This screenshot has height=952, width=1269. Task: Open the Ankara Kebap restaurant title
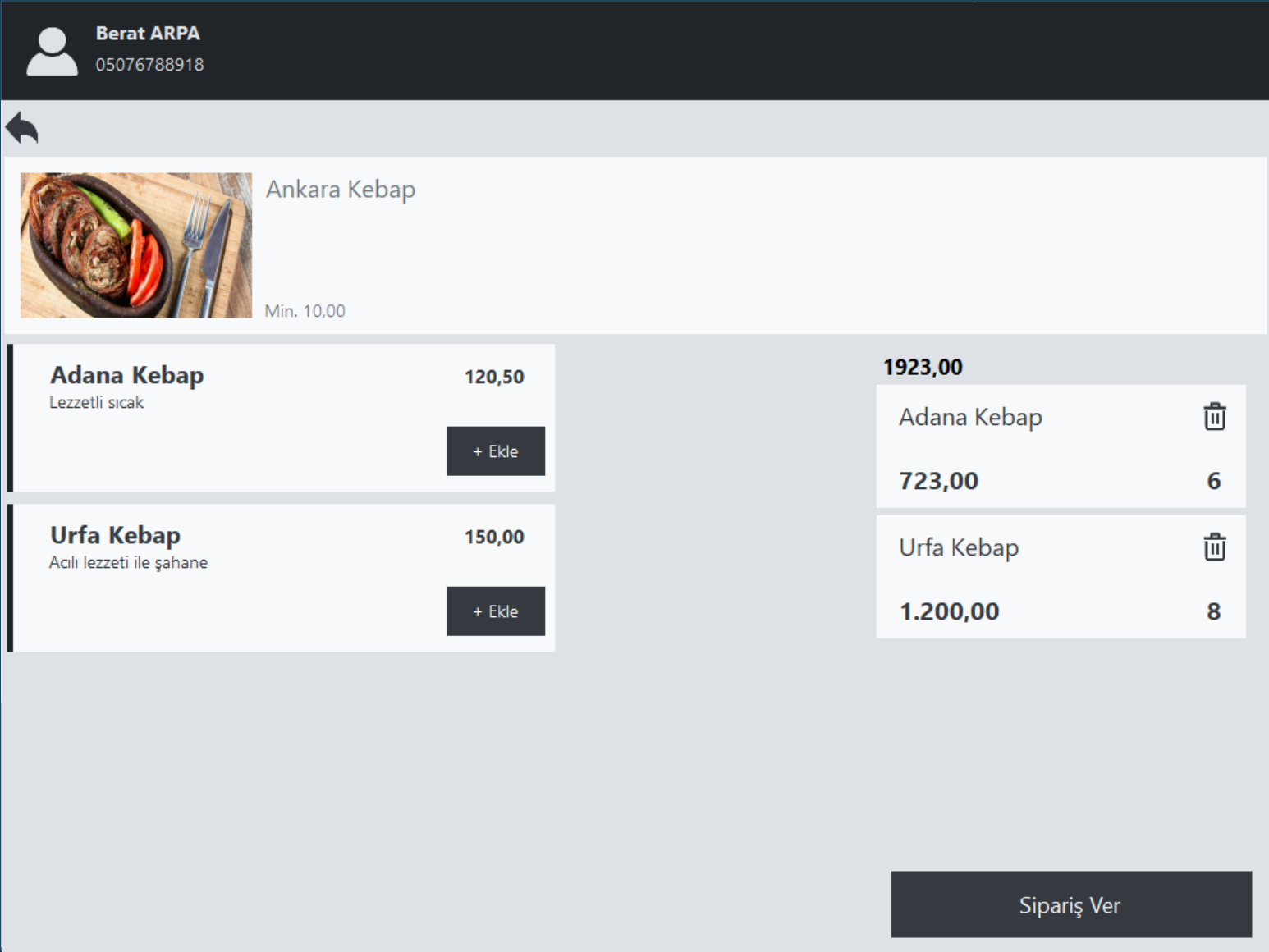[x=340, y=190]
